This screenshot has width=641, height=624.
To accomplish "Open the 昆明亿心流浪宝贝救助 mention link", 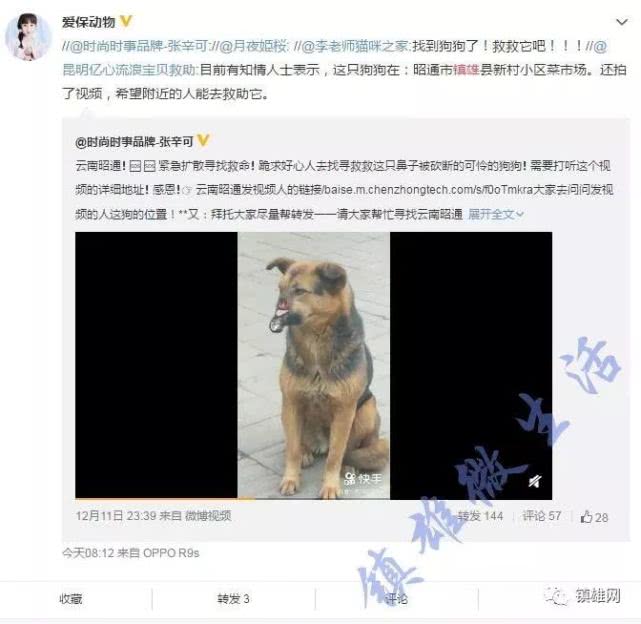I will (x=131, y=70).
